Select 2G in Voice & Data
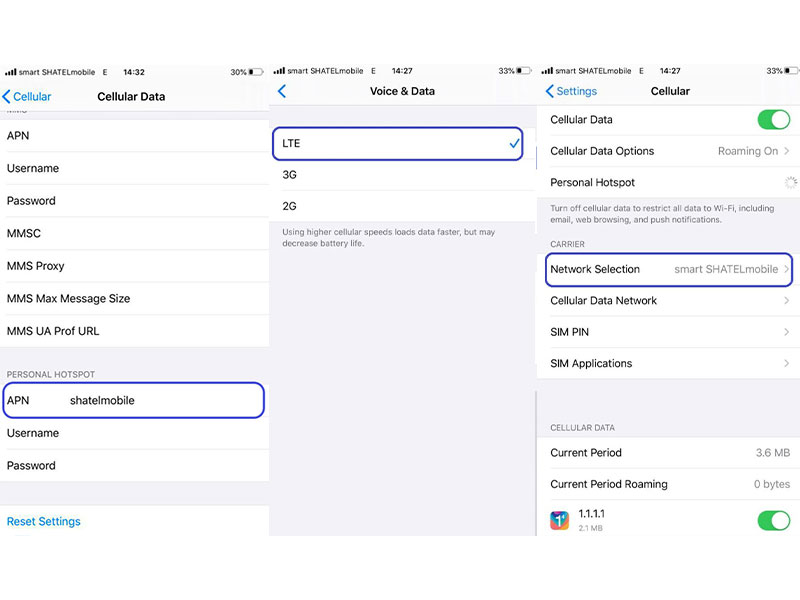Viewport: 800px width, 600px height. (403, 206)
